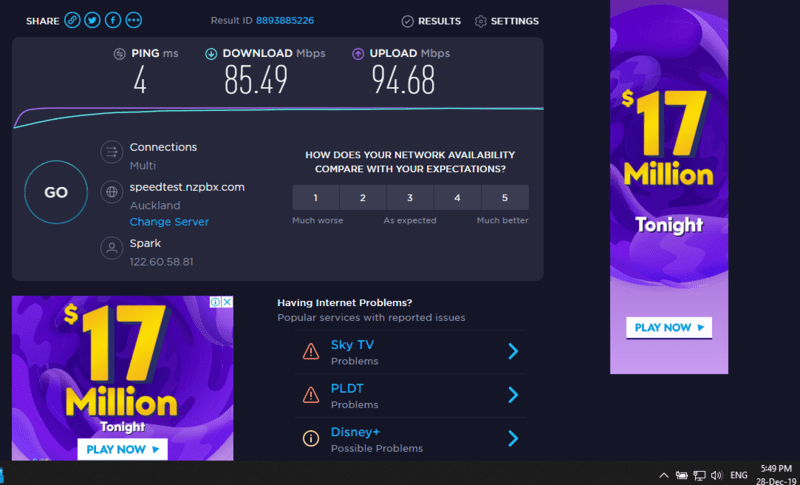Rate network availability as 2
The height and width of the screenshot is (485, 800).
tap(363, 197)
